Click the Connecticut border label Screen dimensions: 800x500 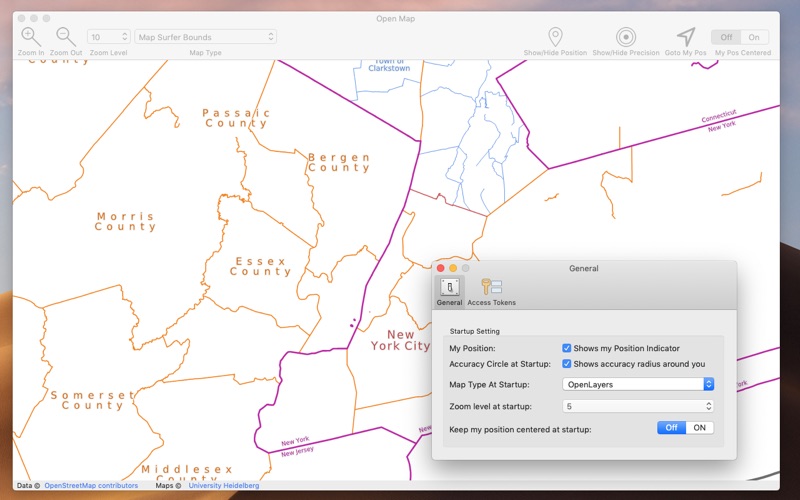[x=719, y=116]
